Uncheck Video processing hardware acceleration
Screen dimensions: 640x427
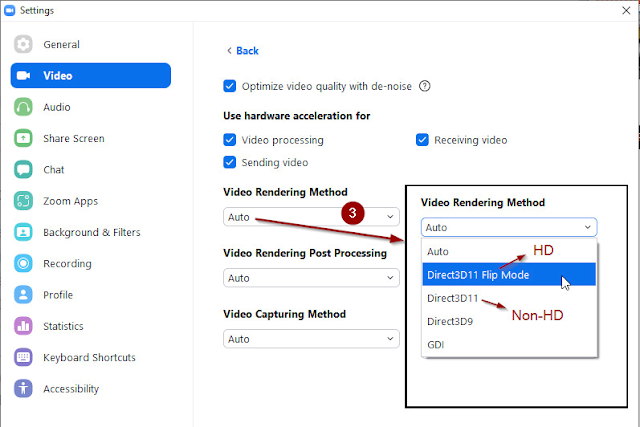(229, 140)
